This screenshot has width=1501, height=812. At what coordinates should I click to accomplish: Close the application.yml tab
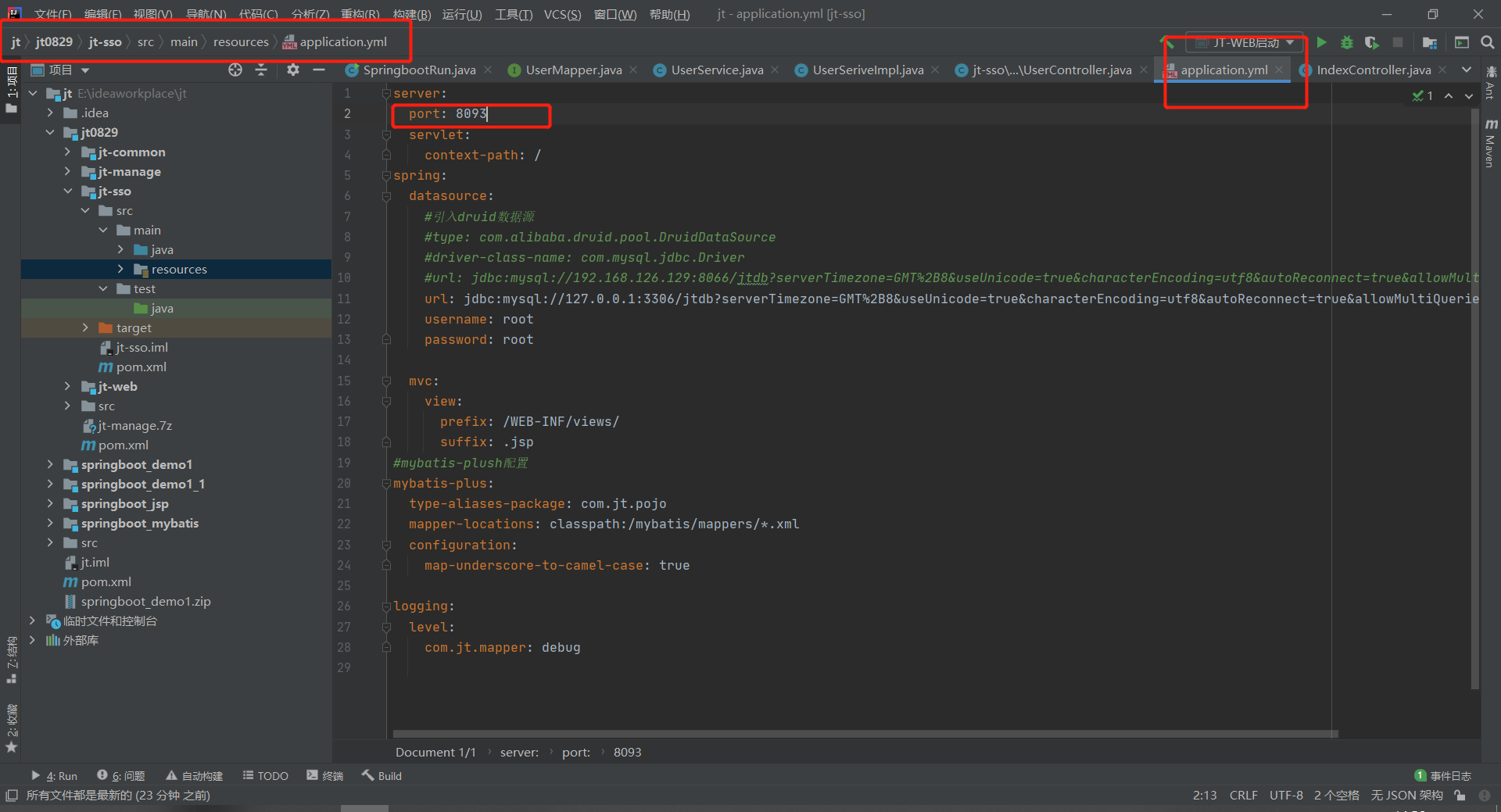pos(1279,70)
